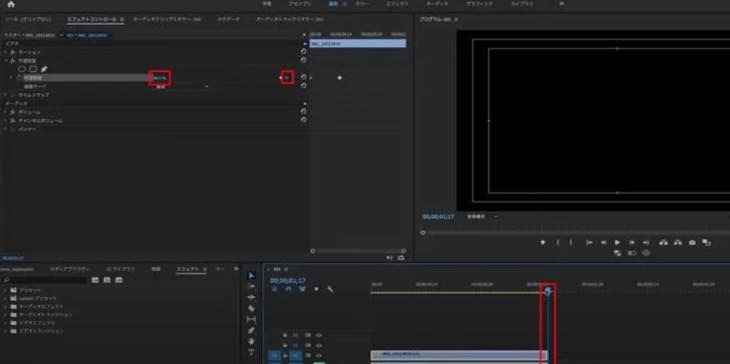Image resolution: width=730 pixels, height=364 pixels.
Task: Reset the Channel Volume effect
Action: [304, 120]
